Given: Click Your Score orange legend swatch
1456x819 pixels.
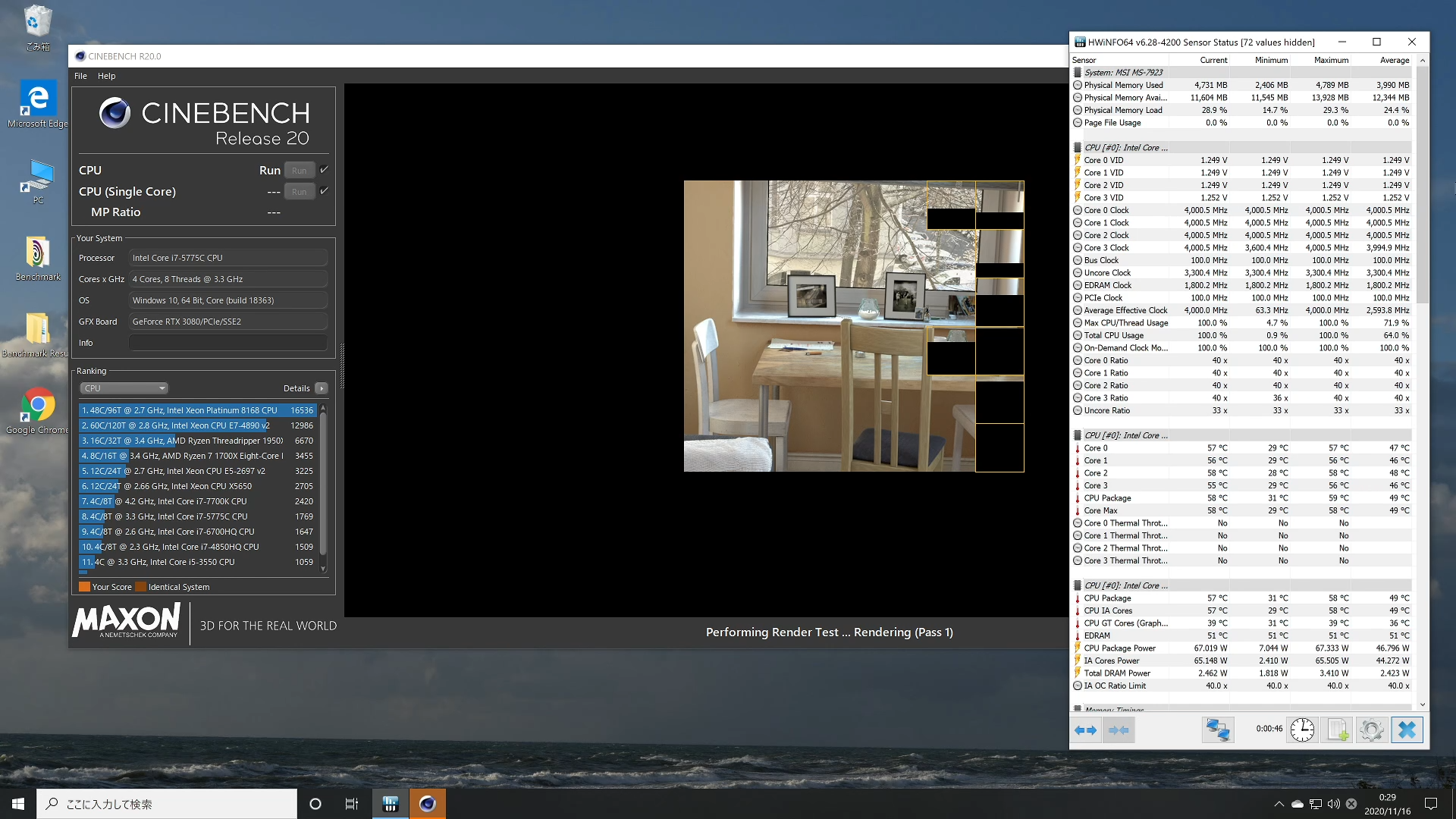Looking at the screenshot, I should click(x=85, y=587).
